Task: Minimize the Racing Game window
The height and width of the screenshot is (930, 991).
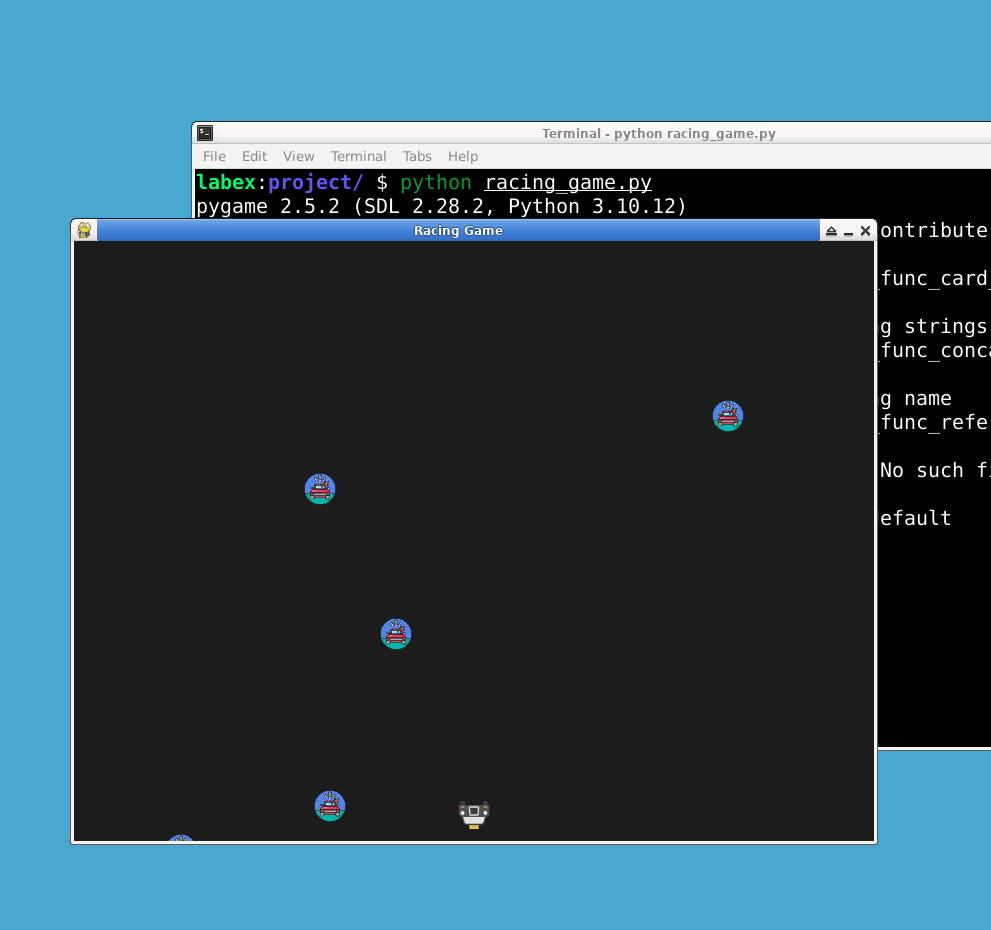Action: coord(848,231)
